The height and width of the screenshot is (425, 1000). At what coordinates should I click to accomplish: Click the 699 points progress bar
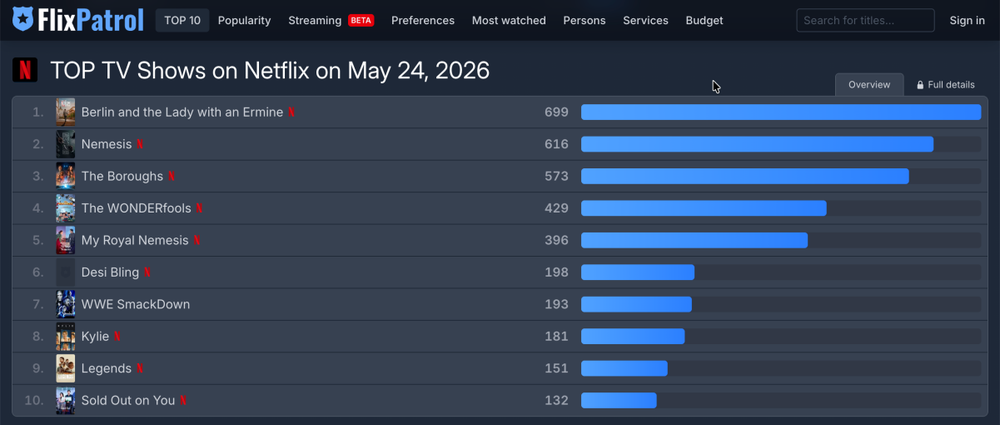click(x=781, y=112)
